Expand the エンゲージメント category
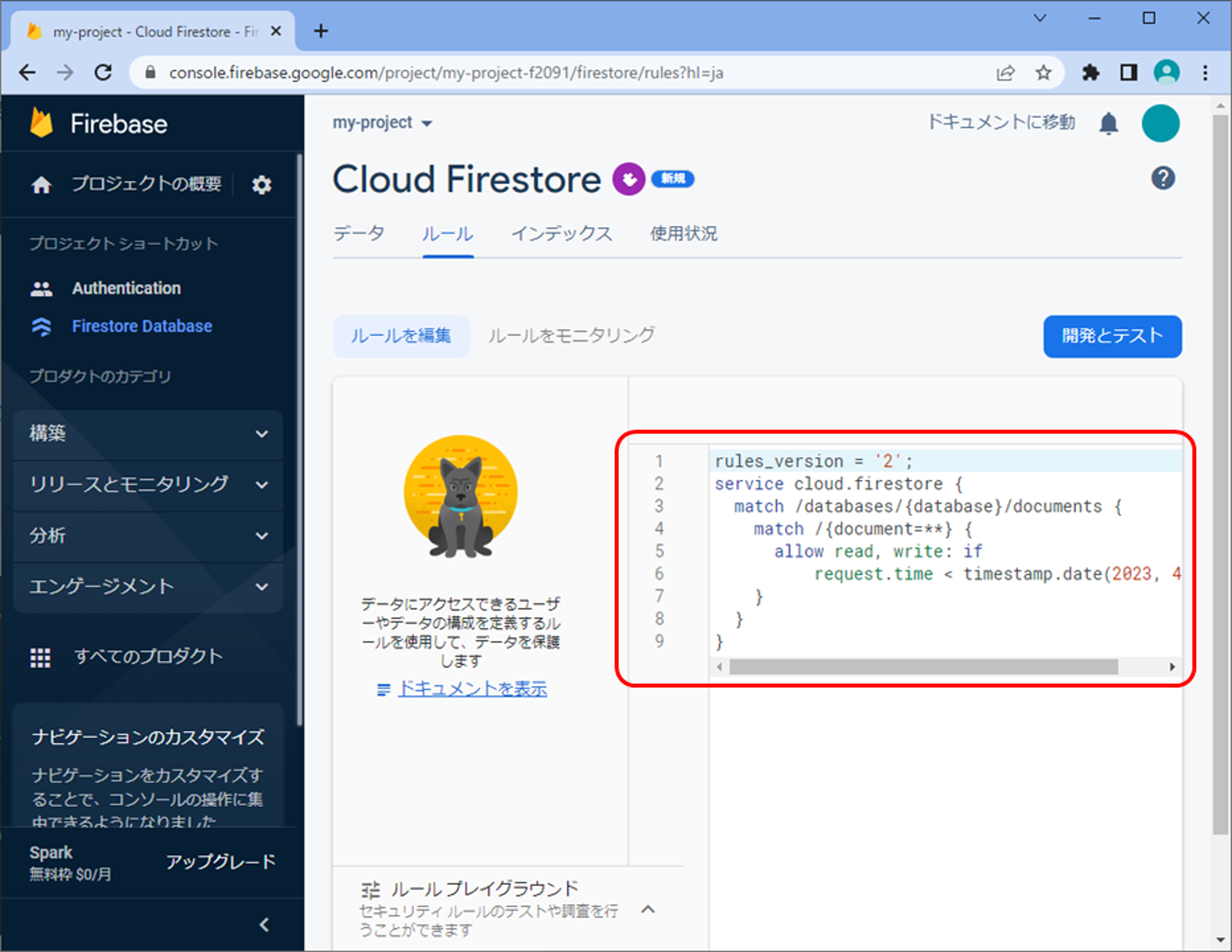 coord(148,587)
